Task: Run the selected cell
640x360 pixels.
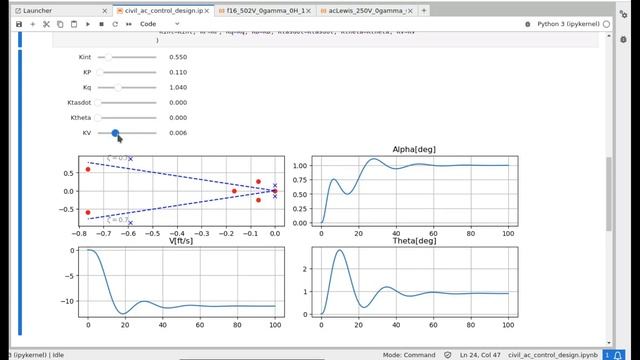Action: coord(88,24)
